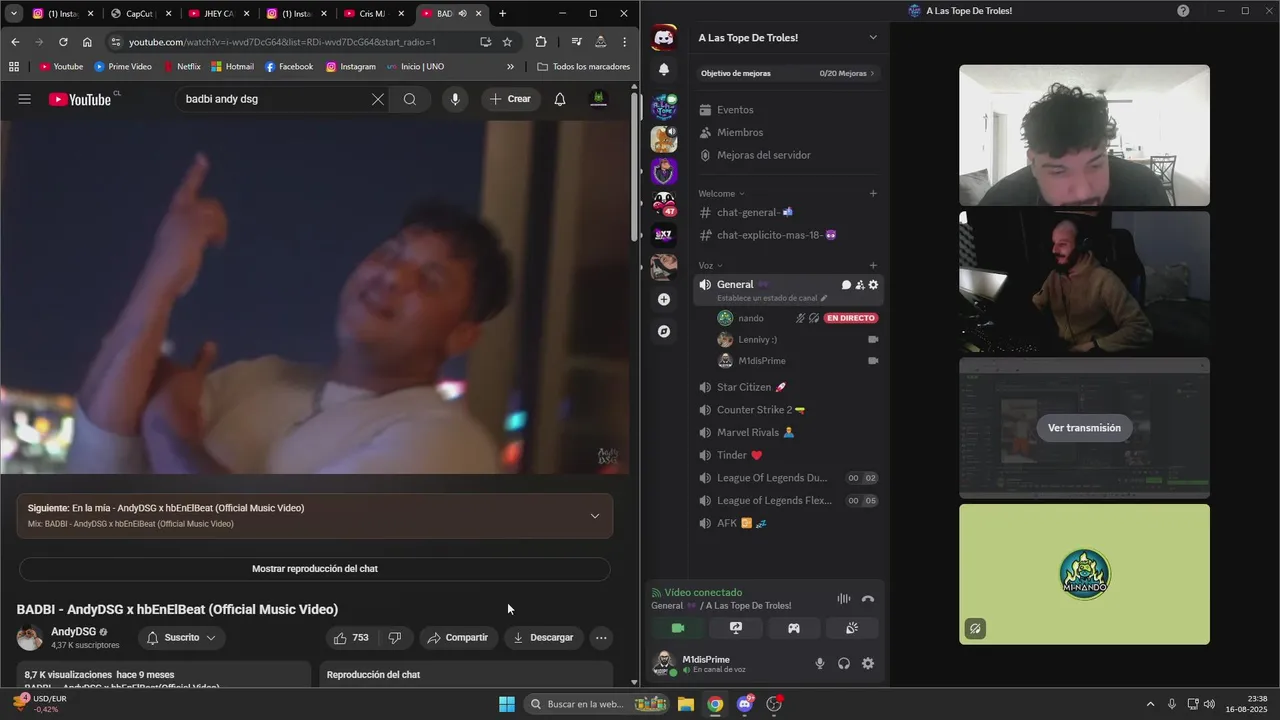The width and height of the screenshot is (1280, 720).
Task: Open Objetivo de mejoras boost progress bar
Action: pos(788,73)
